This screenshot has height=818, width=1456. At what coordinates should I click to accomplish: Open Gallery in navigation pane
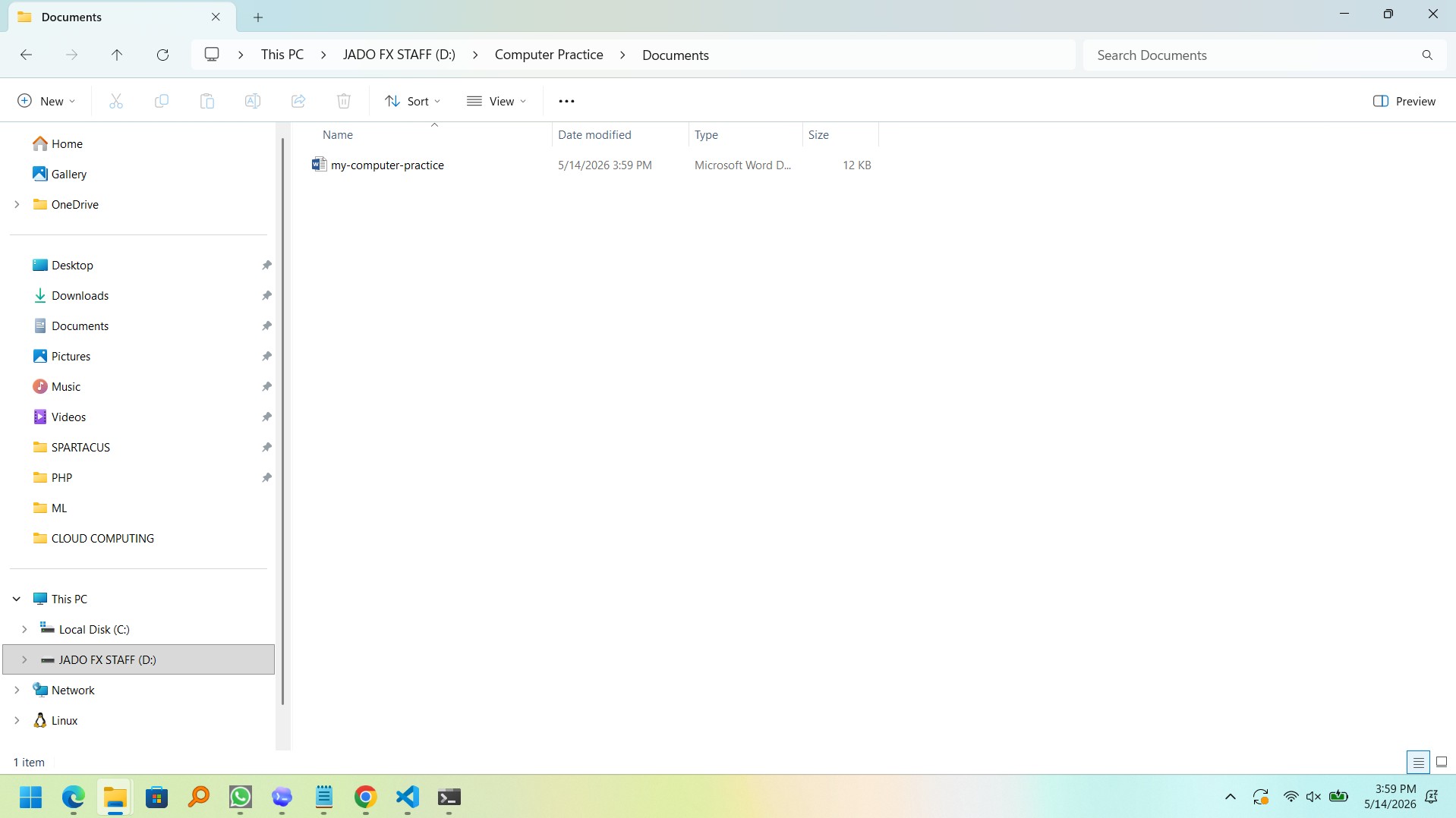click(x=60, y=174)
